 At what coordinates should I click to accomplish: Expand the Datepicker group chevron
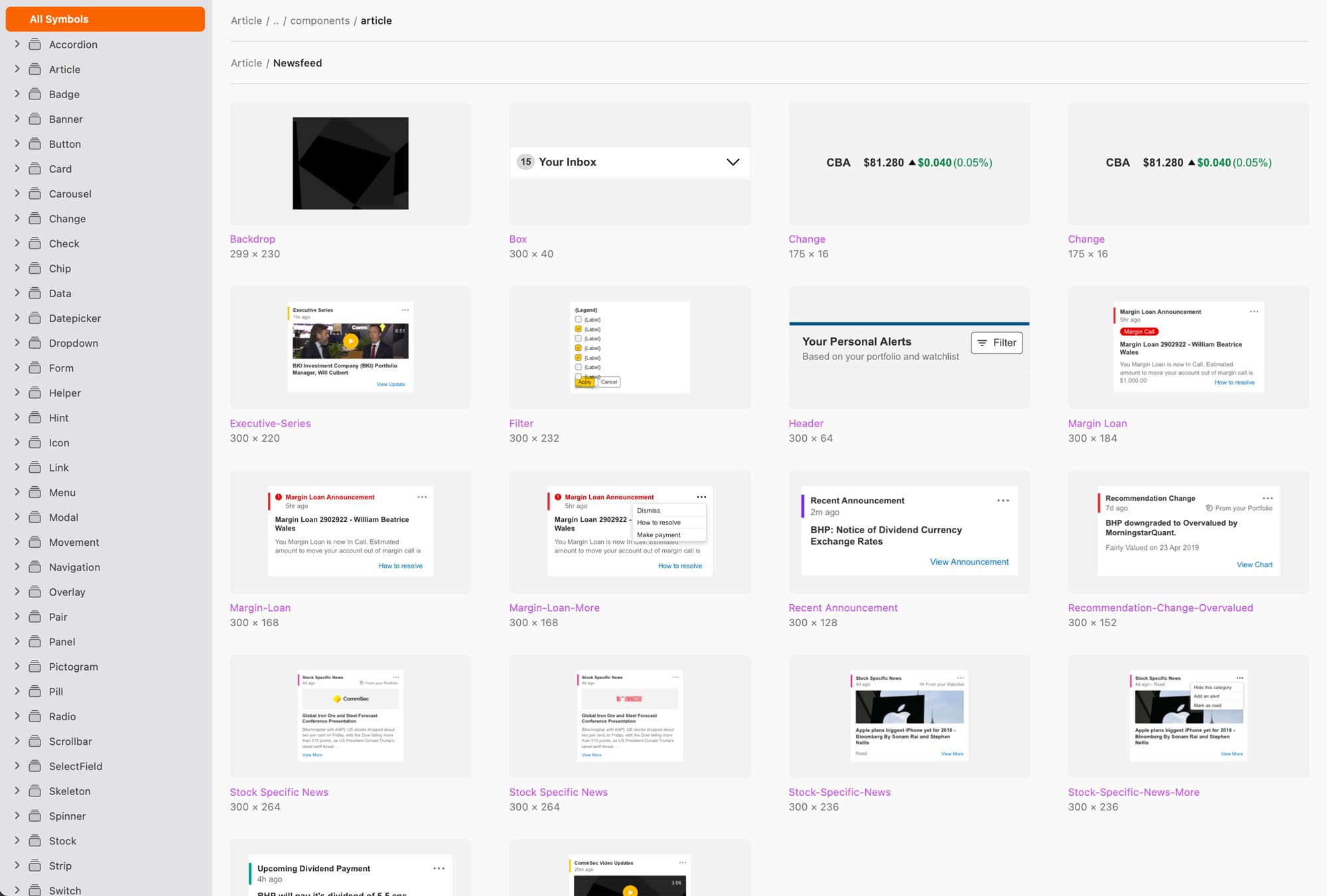point(17,318)
